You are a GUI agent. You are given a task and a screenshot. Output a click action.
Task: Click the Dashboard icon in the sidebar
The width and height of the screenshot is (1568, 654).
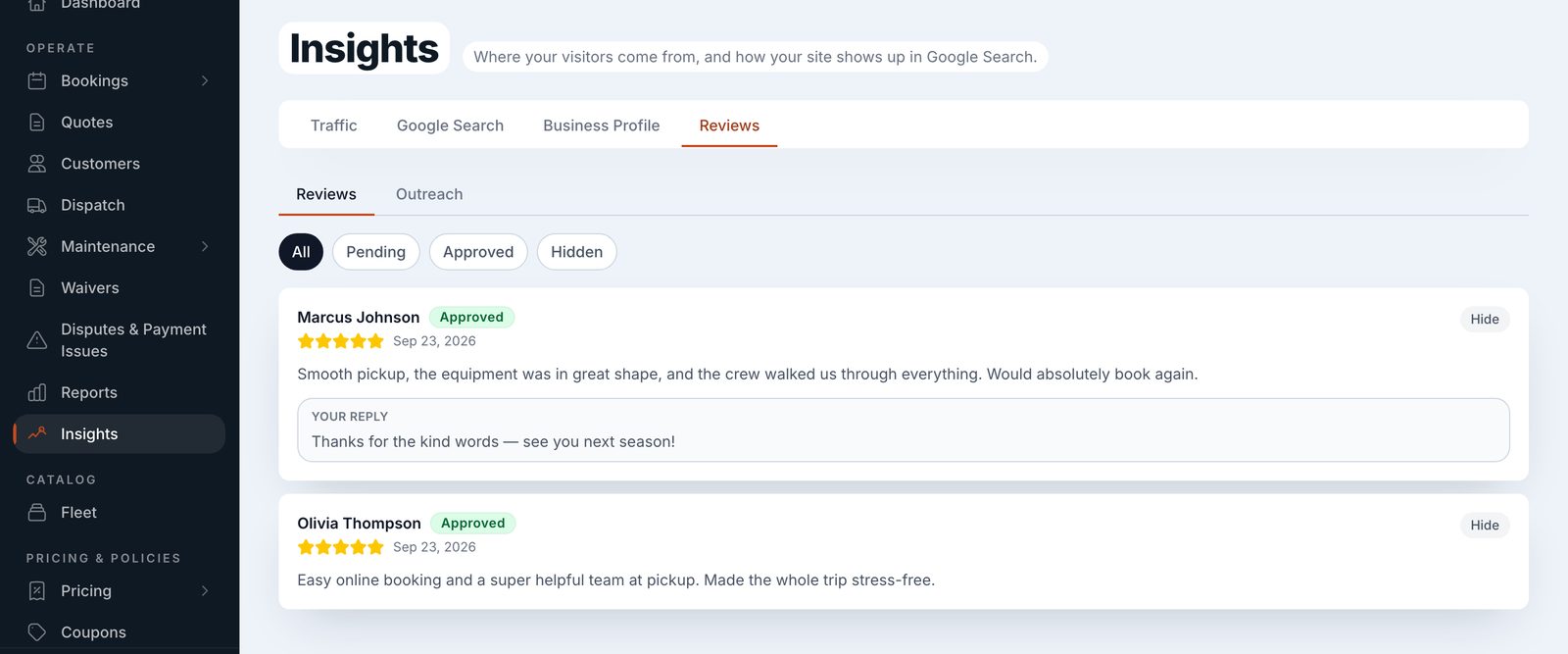[37, 4]
